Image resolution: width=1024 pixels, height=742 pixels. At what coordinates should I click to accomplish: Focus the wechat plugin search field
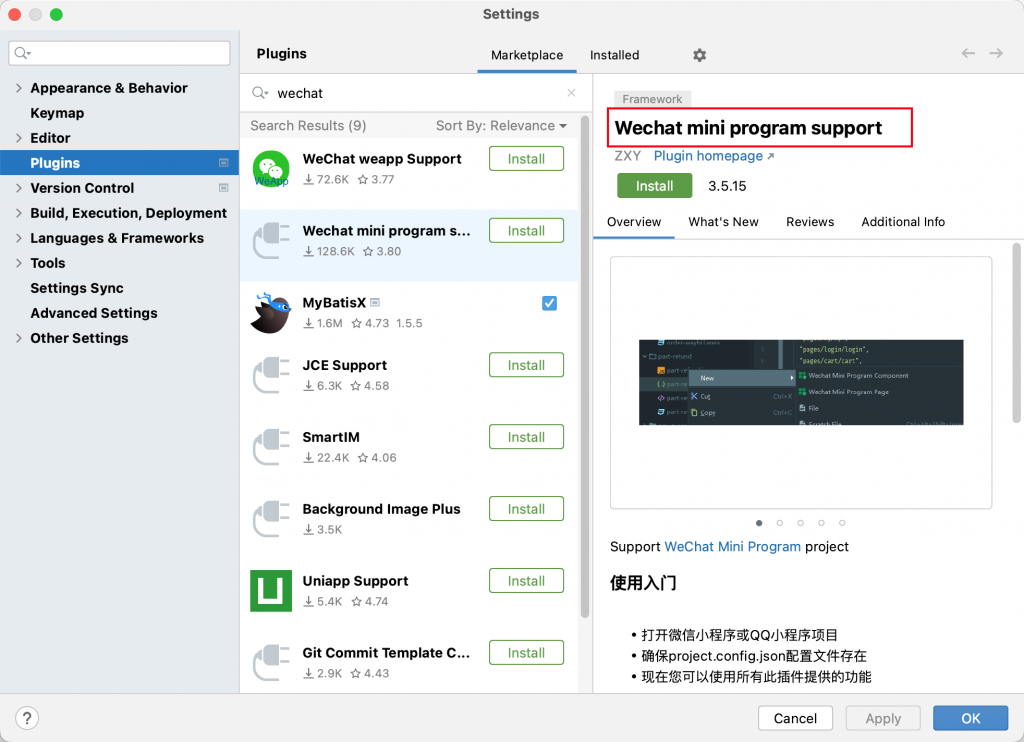417,93
